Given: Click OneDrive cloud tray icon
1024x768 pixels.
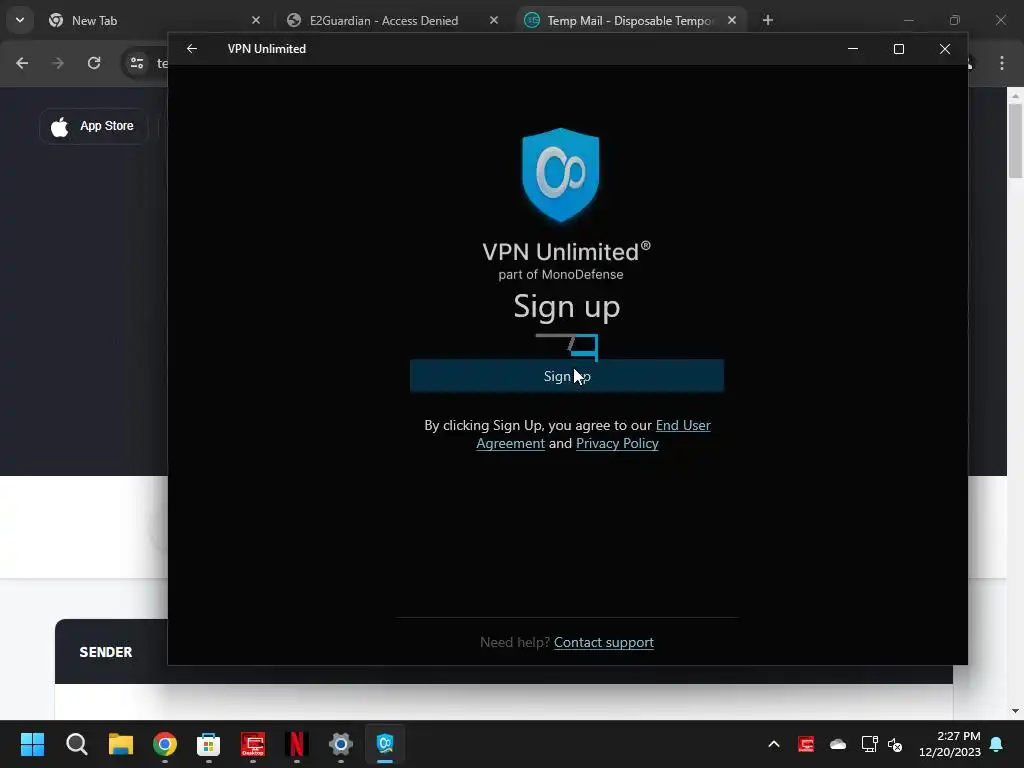Looking at the screenshot, I should pyautogui.click(x=838, y=744).
